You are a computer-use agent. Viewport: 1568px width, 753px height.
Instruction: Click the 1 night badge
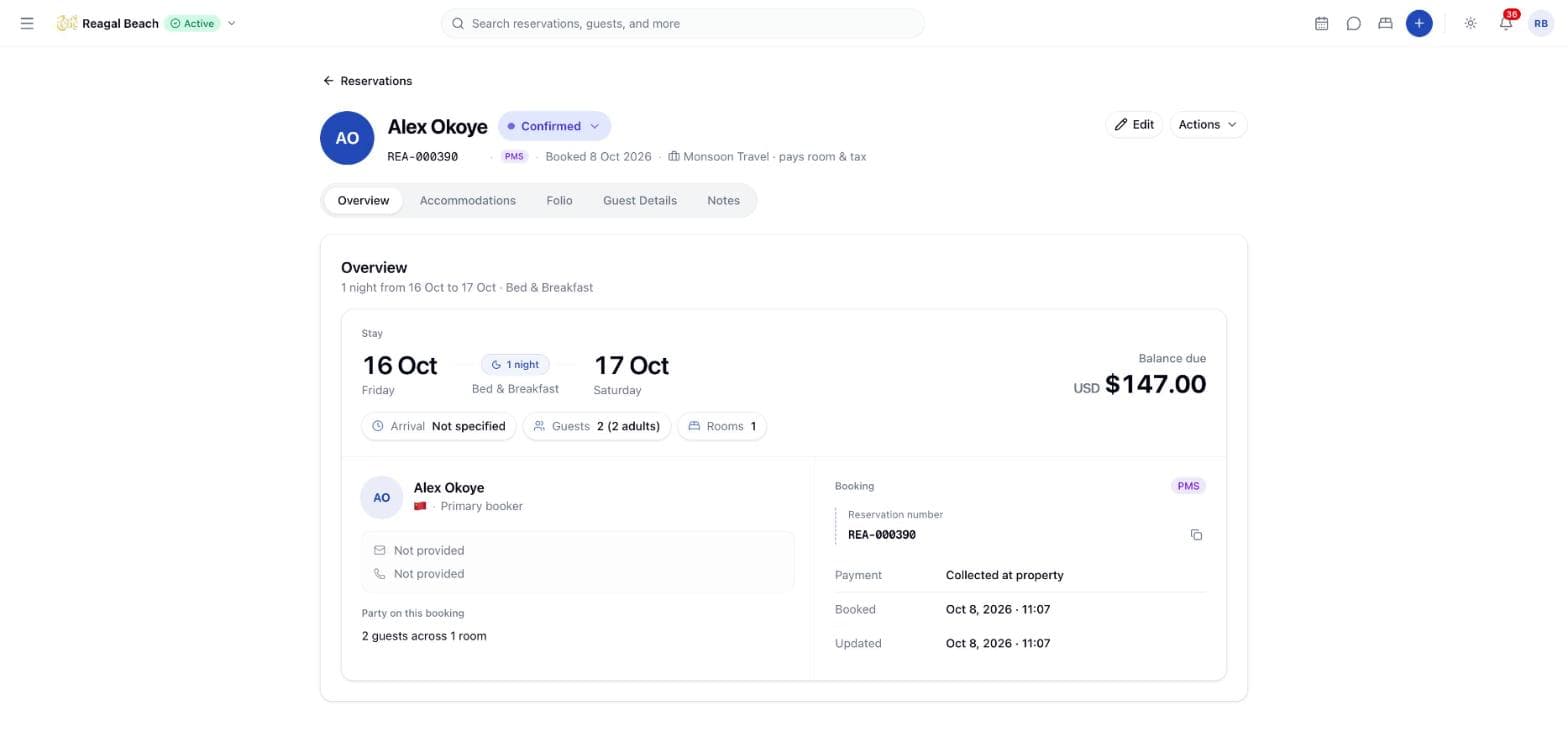click(x=515, y=365)
